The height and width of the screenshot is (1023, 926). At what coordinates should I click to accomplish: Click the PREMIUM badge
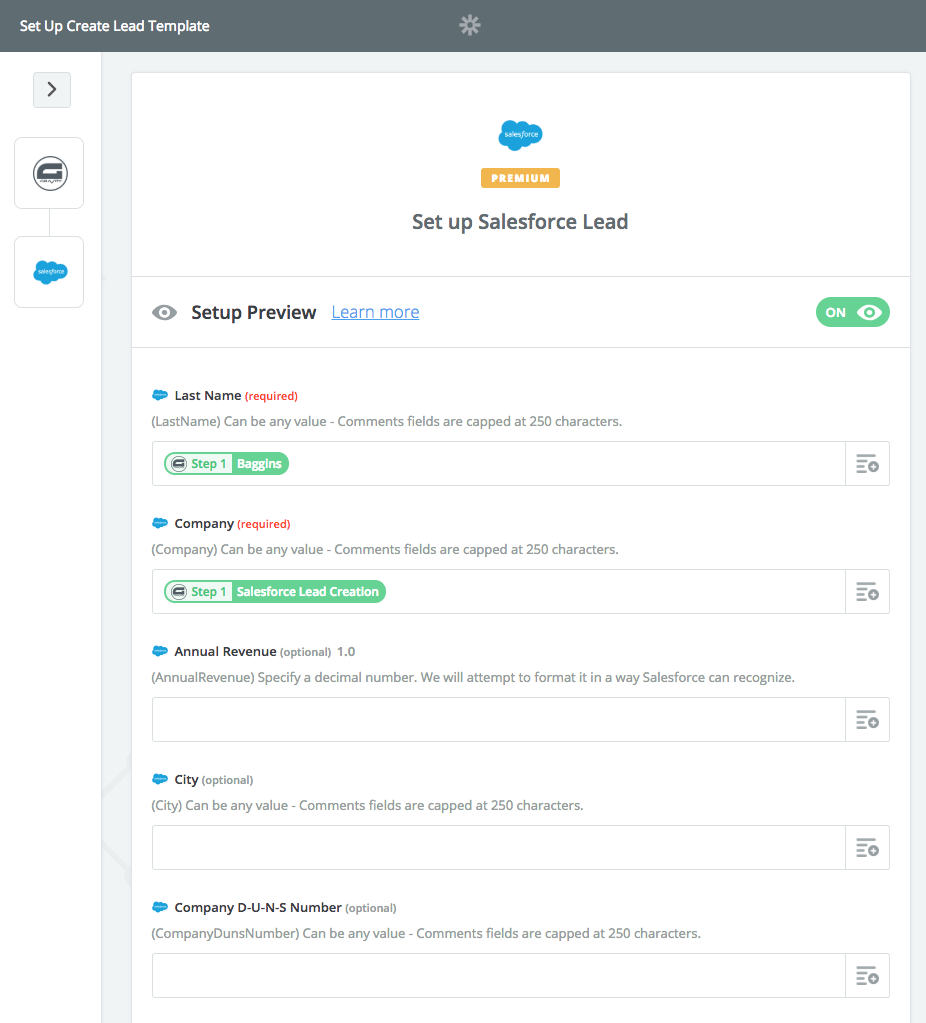(520, 178)
